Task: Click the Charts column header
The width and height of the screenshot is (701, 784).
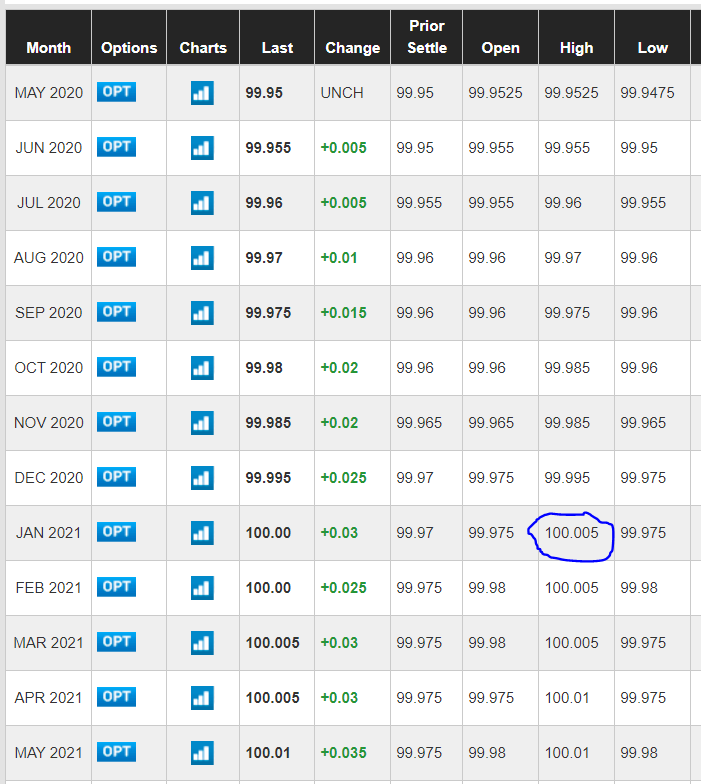Action: [203, 38]
